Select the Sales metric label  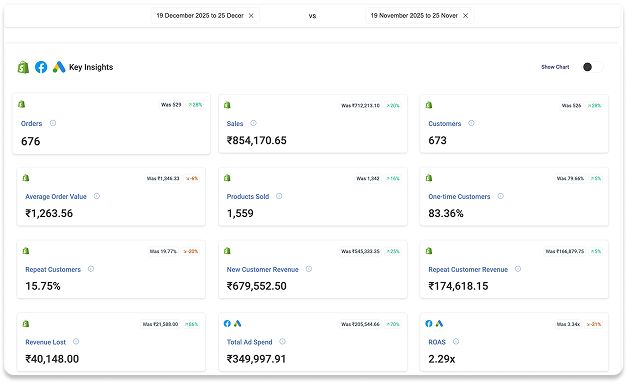pyautogui.click(x=235, y=124)
